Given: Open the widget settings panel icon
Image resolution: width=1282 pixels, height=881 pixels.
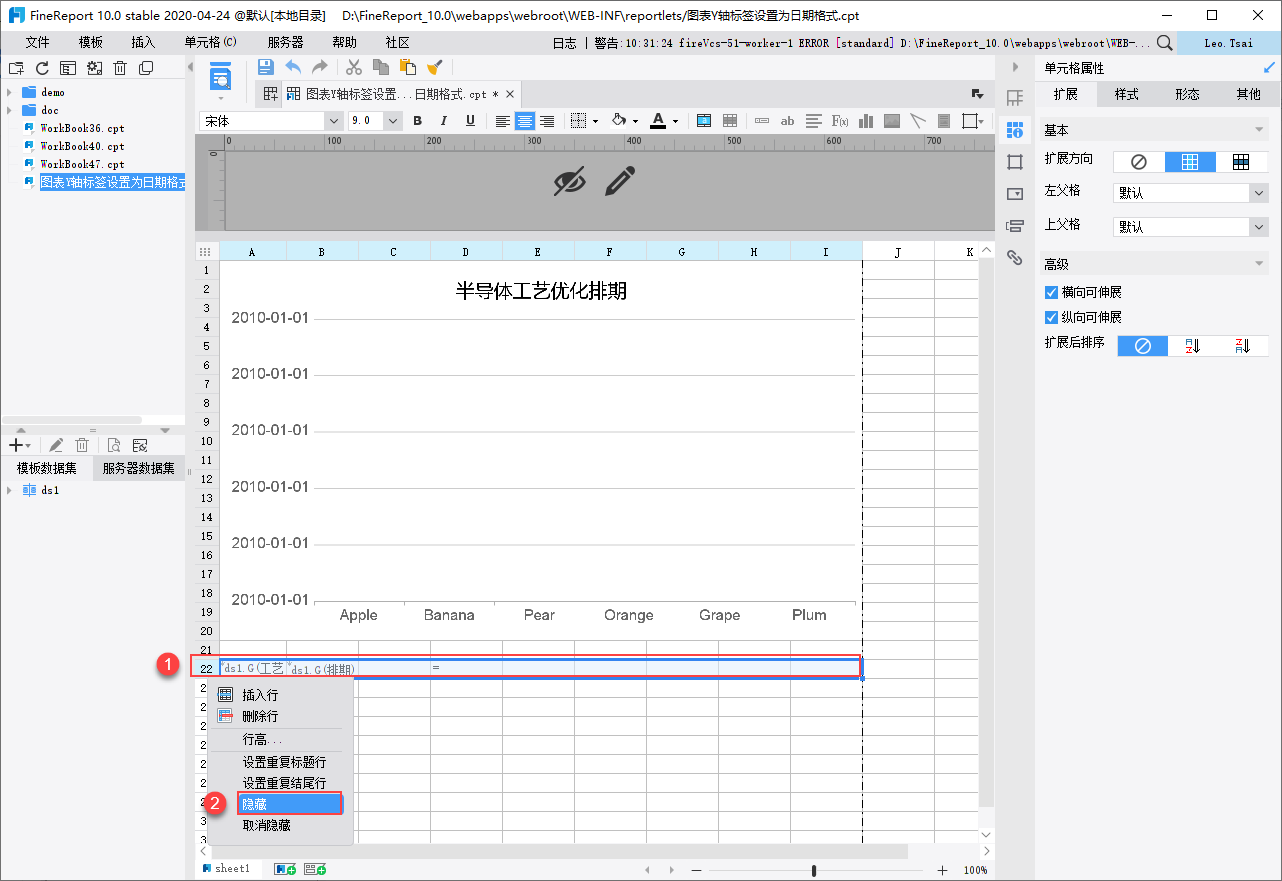Looking at the screenshot, I should point(1015,194).
